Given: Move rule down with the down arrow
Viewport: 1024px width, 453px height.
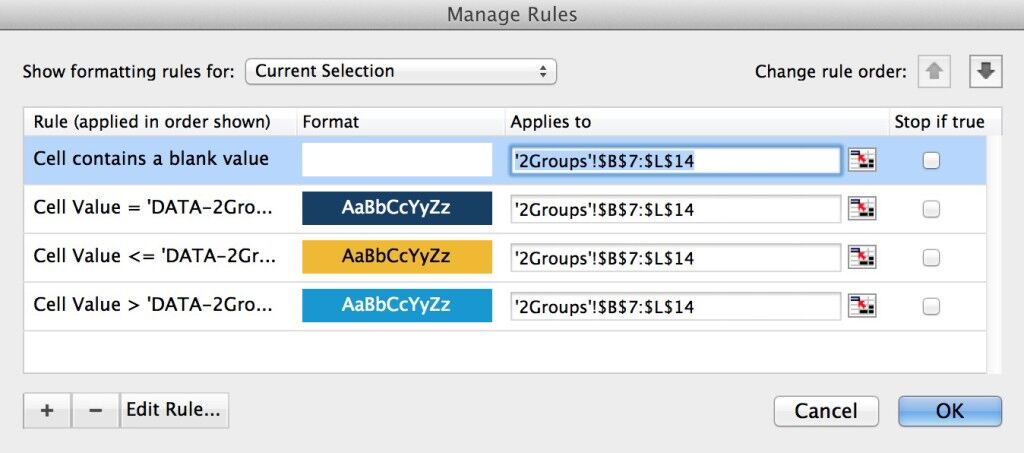Looking at the screenshot, I should (x=985, y=72).
